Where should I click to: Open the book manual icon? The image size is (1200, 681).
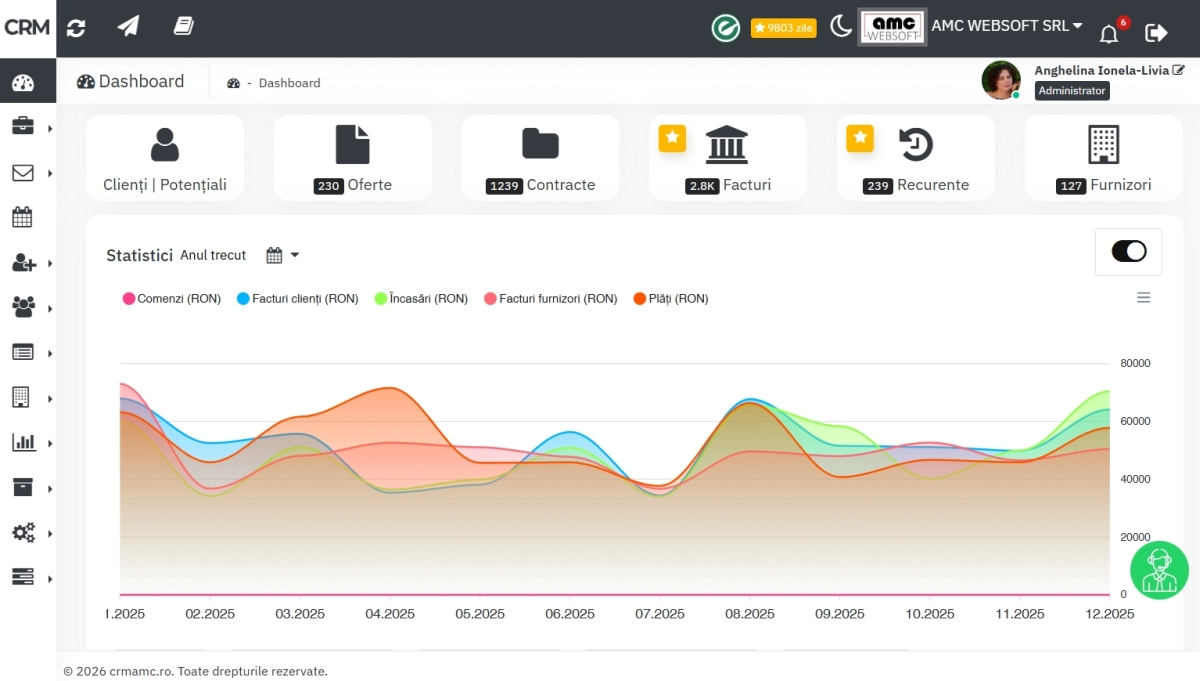(183, 27)
